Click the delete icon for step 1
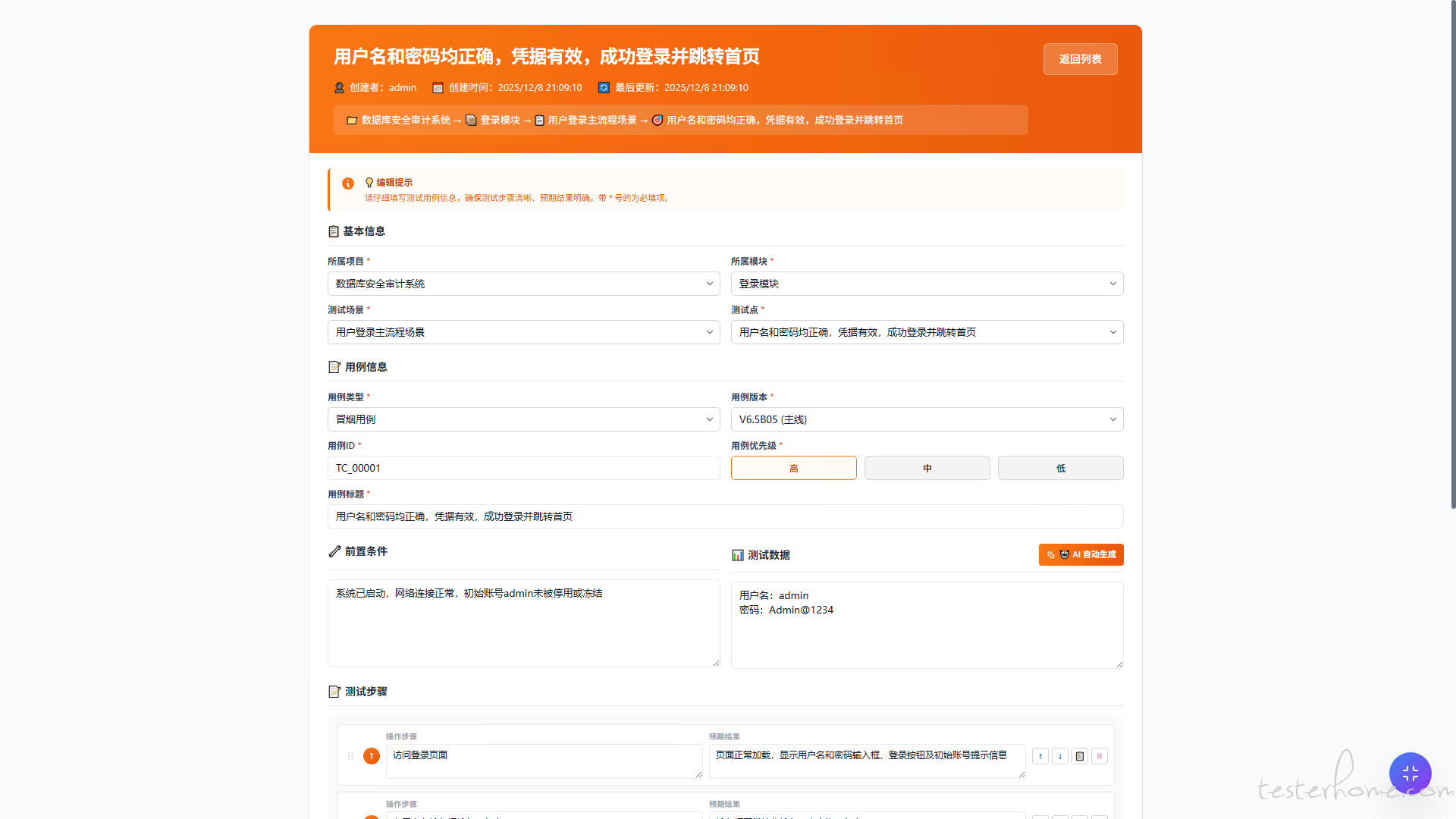 pyautogui.click(x=1100, y=756)
